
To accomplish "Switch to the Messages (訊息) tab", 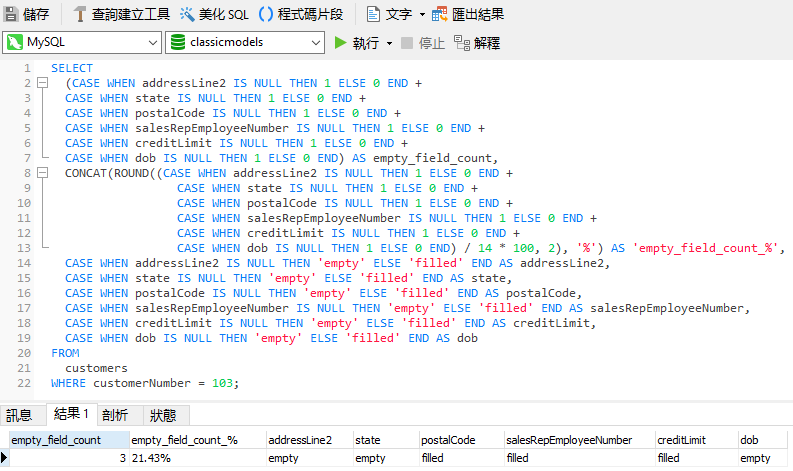I will pos(19,415).
